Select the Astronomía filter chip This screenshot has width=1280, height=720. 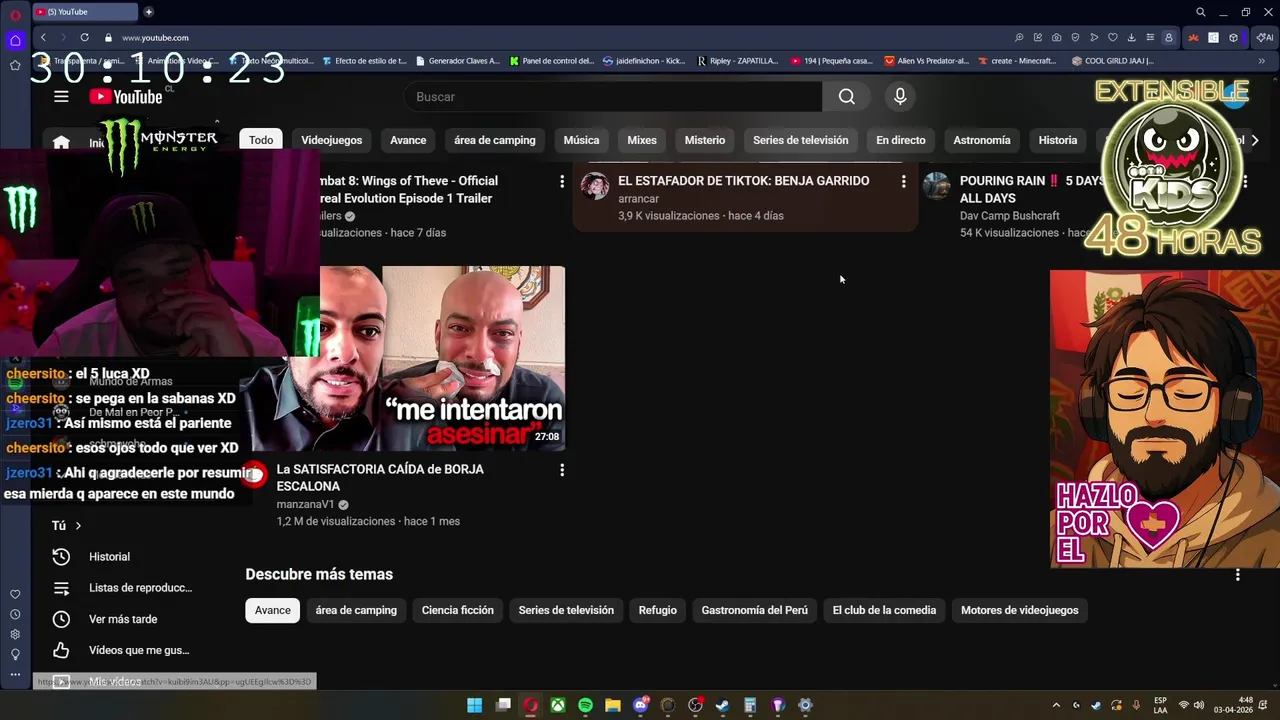[982, 140]
